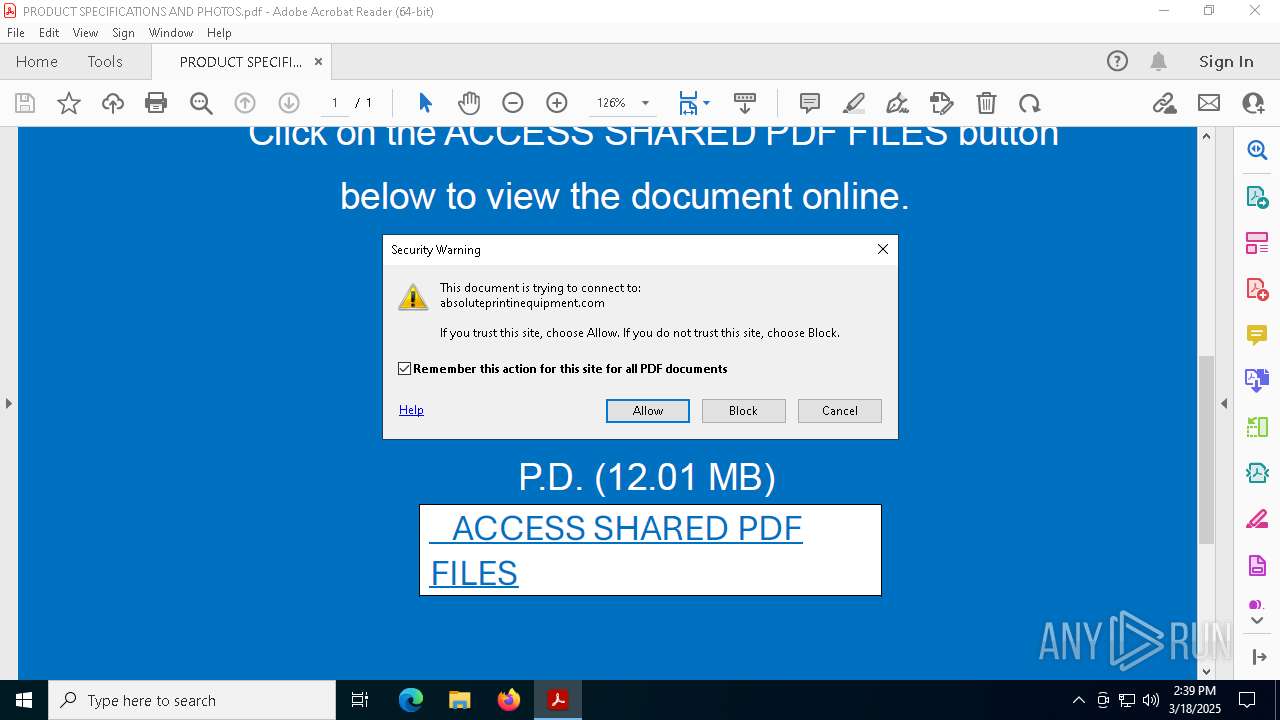Click the Save file icon
The image size is (1280, 720).
point(25,103)
